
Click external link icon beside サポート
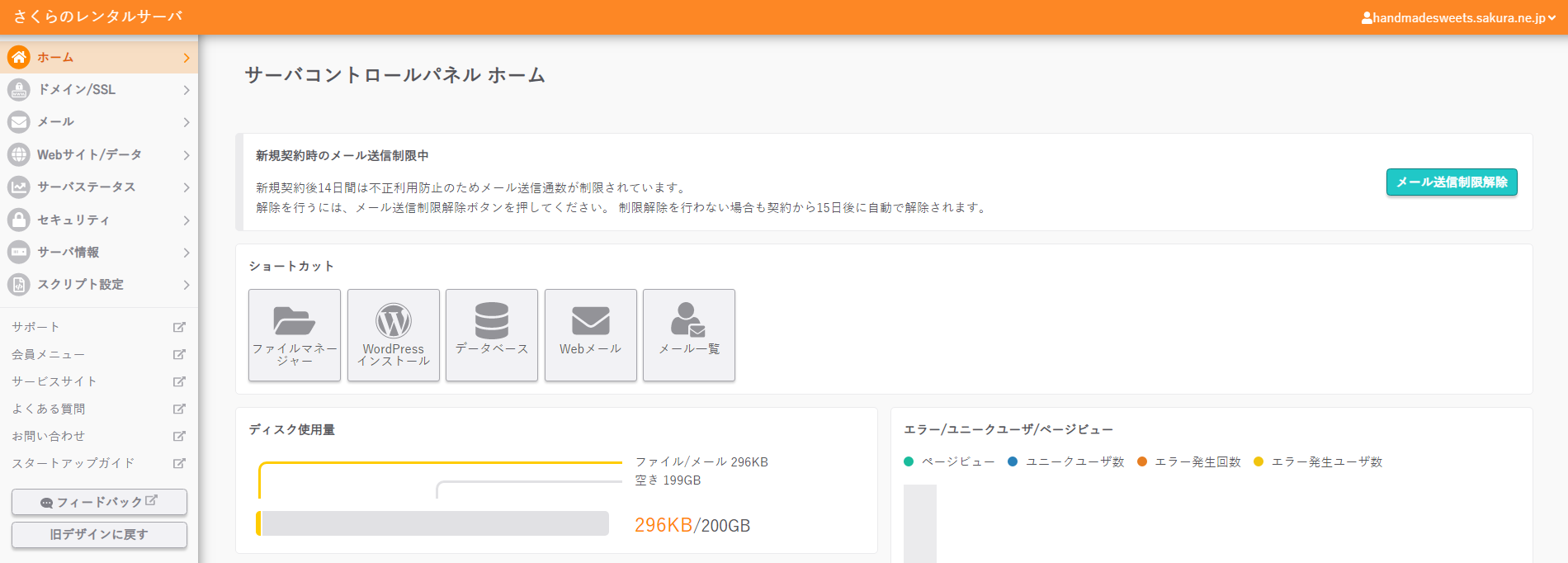(179, 327)
